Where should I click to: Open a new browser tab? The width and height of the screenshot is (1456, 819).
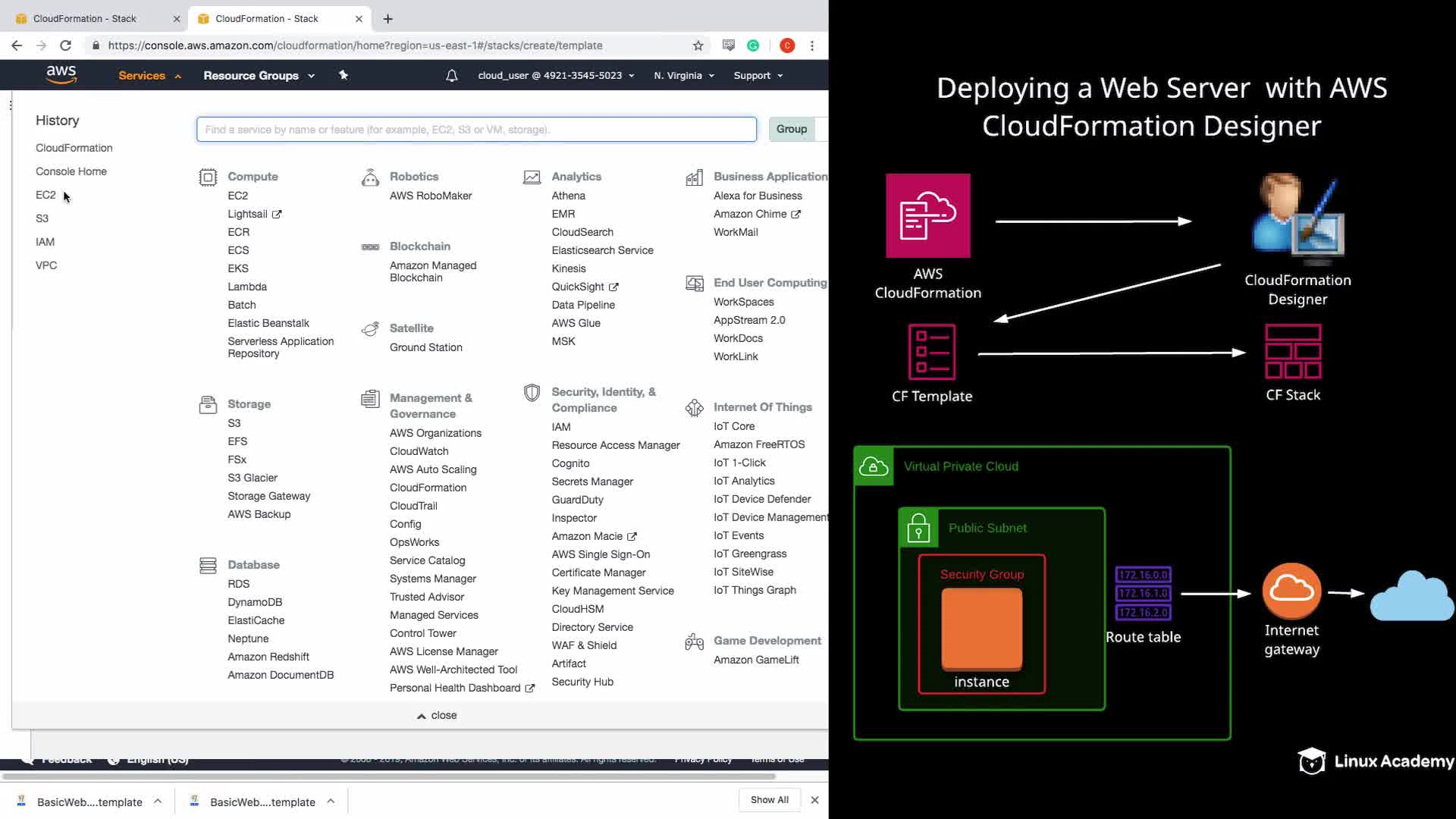point(388,18)
